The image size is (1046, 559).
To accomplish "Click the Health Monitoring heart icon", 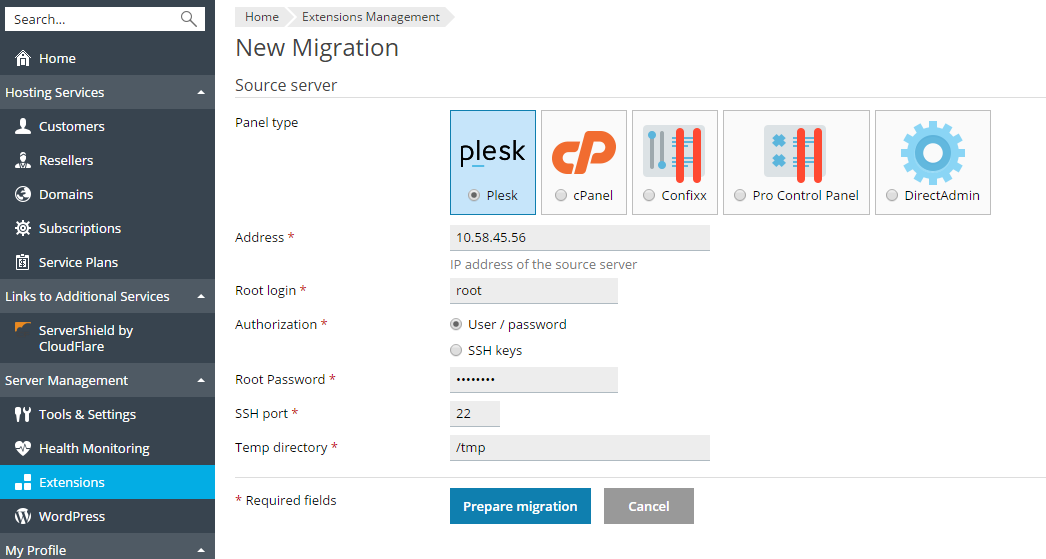I will 23,449.
